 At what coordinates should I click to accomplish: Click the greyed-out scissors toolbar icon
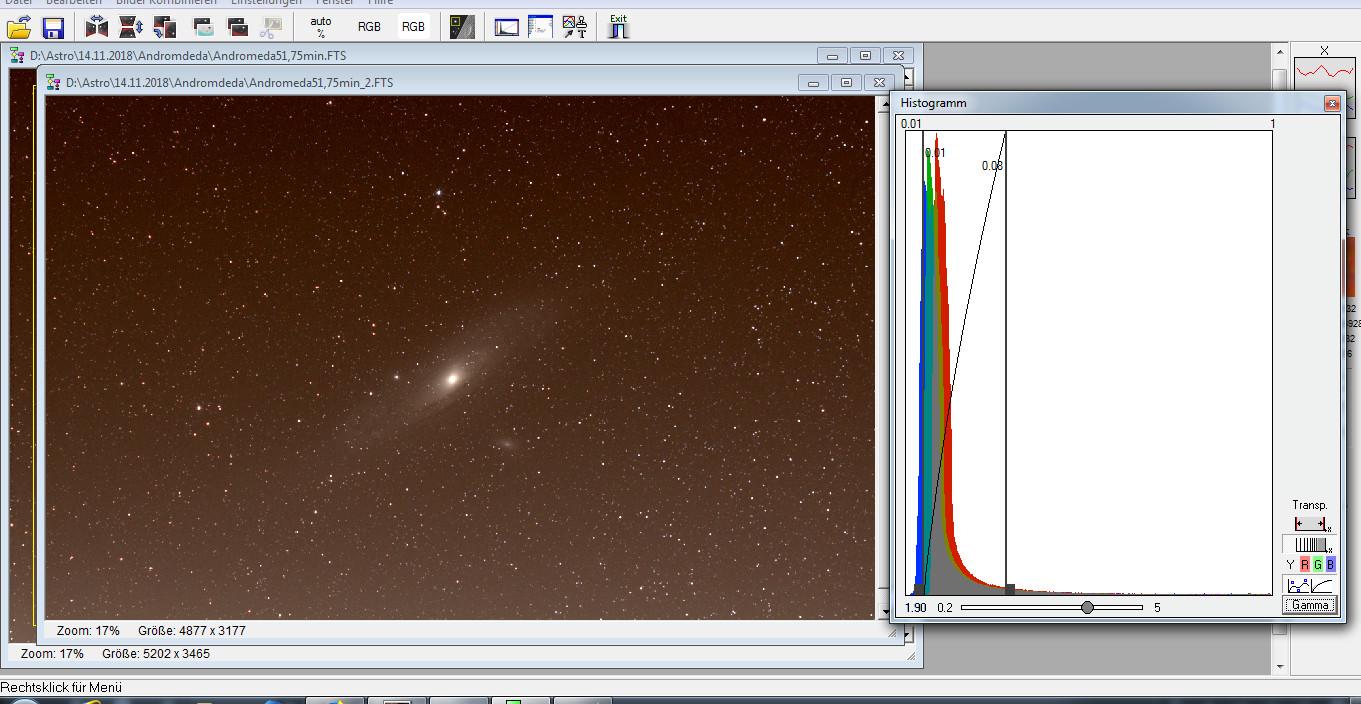coord(270,27)
